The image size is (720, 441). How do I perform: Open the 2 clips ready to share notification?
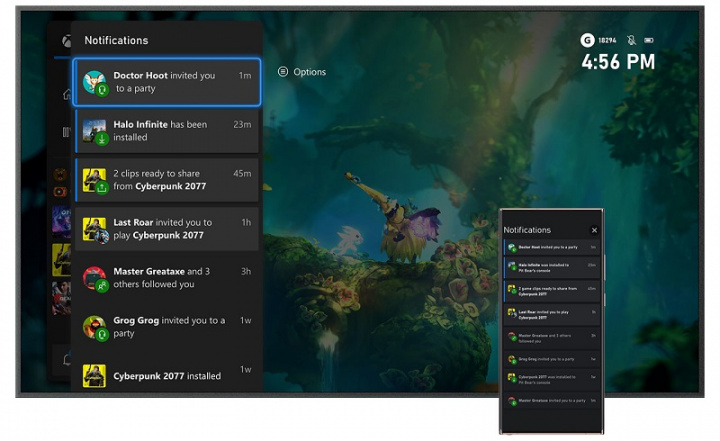167,180
